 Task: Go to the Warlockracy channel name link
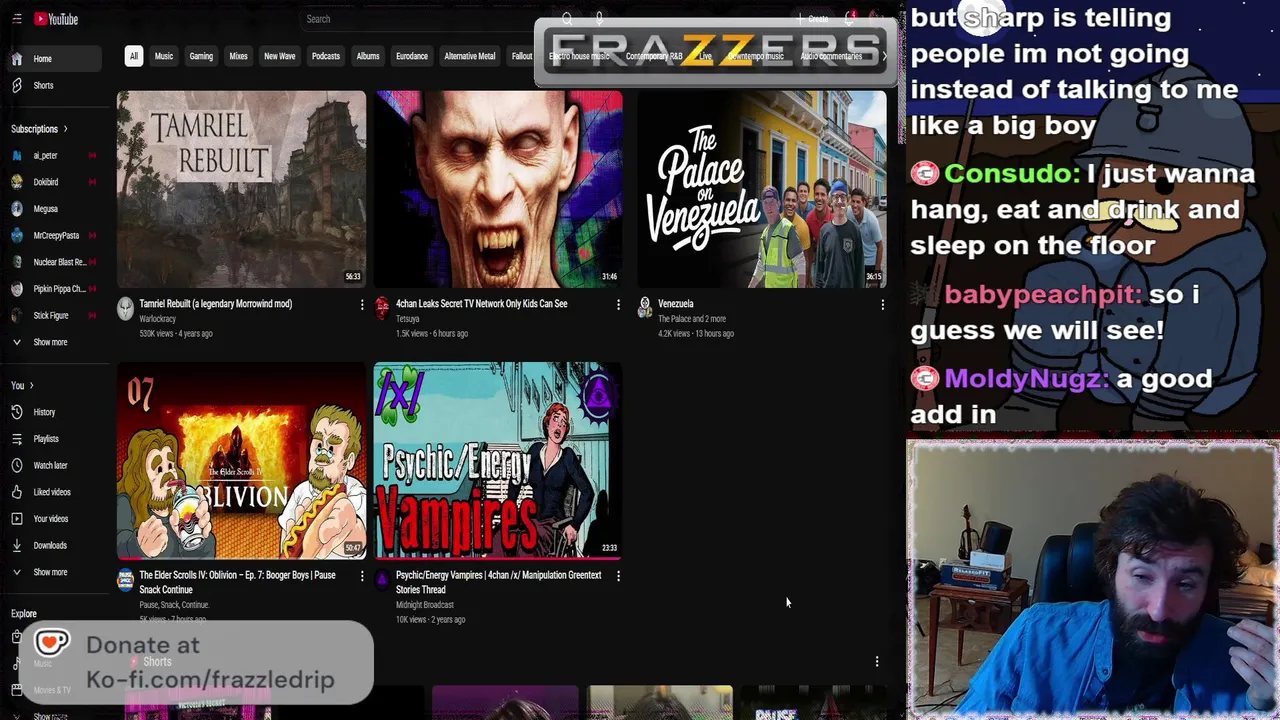(158, 319)
